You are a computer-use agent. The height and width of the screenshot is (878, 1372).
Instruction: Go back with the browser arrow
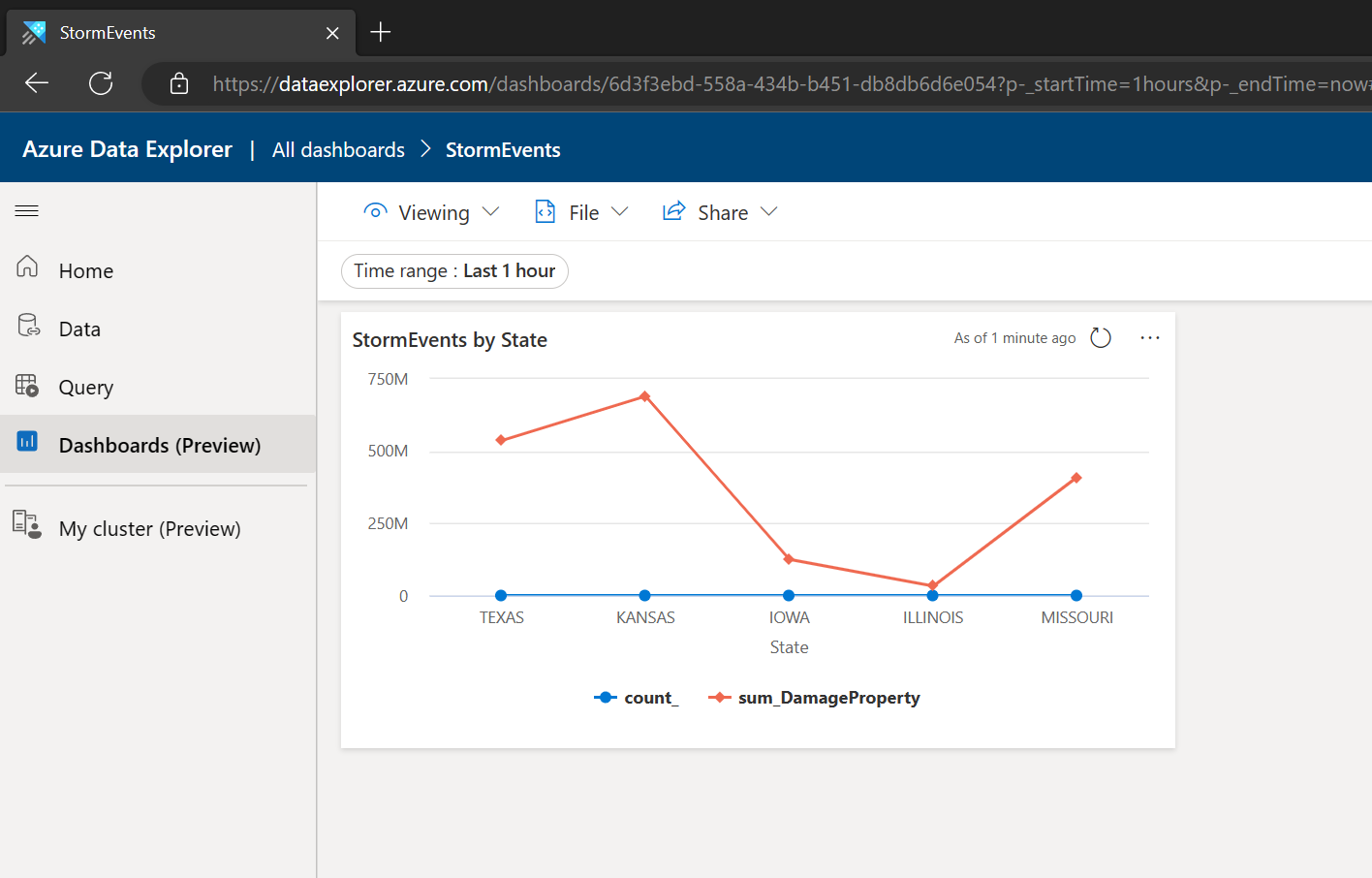click(x=37, y=83)
